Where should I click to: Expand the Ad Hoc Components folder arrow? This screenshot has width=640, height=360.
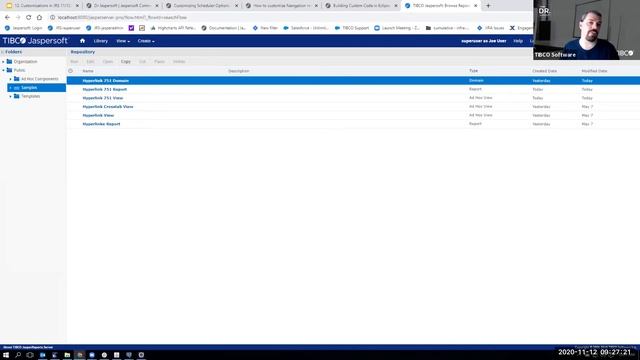11,79
